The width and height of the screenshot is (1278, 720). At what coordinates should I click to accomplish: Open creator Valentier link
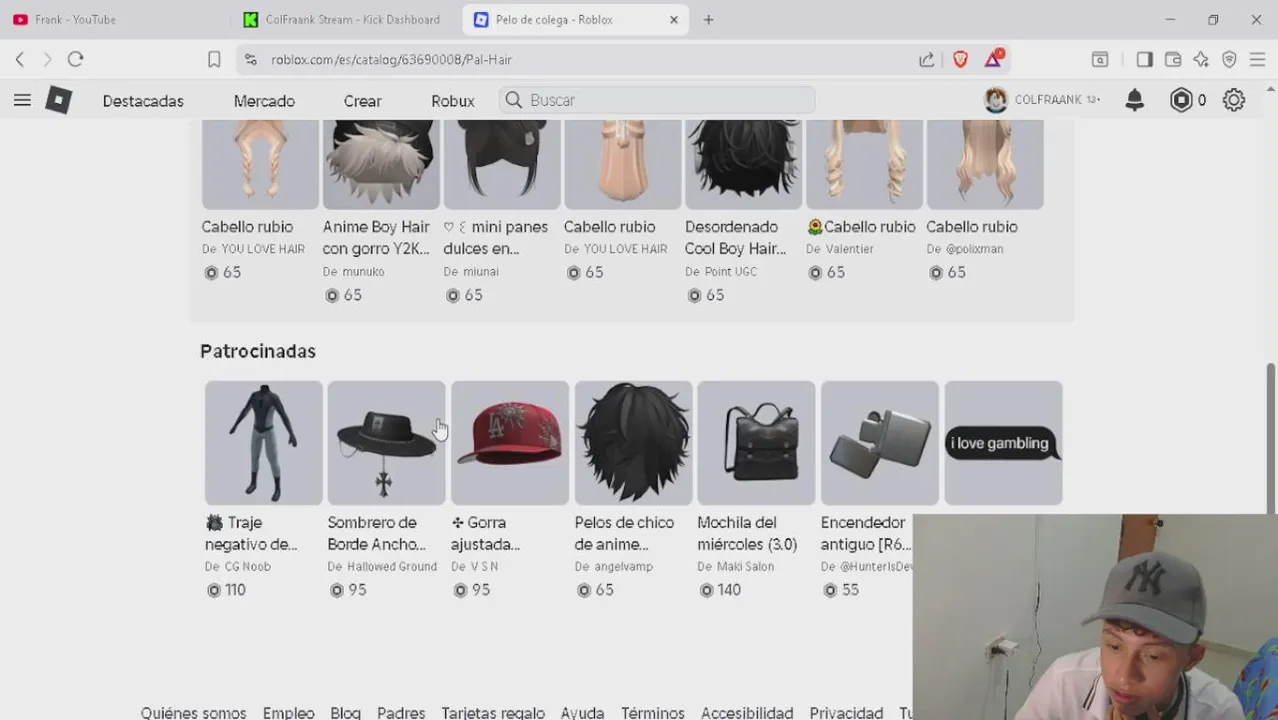[x=849, y=248]
